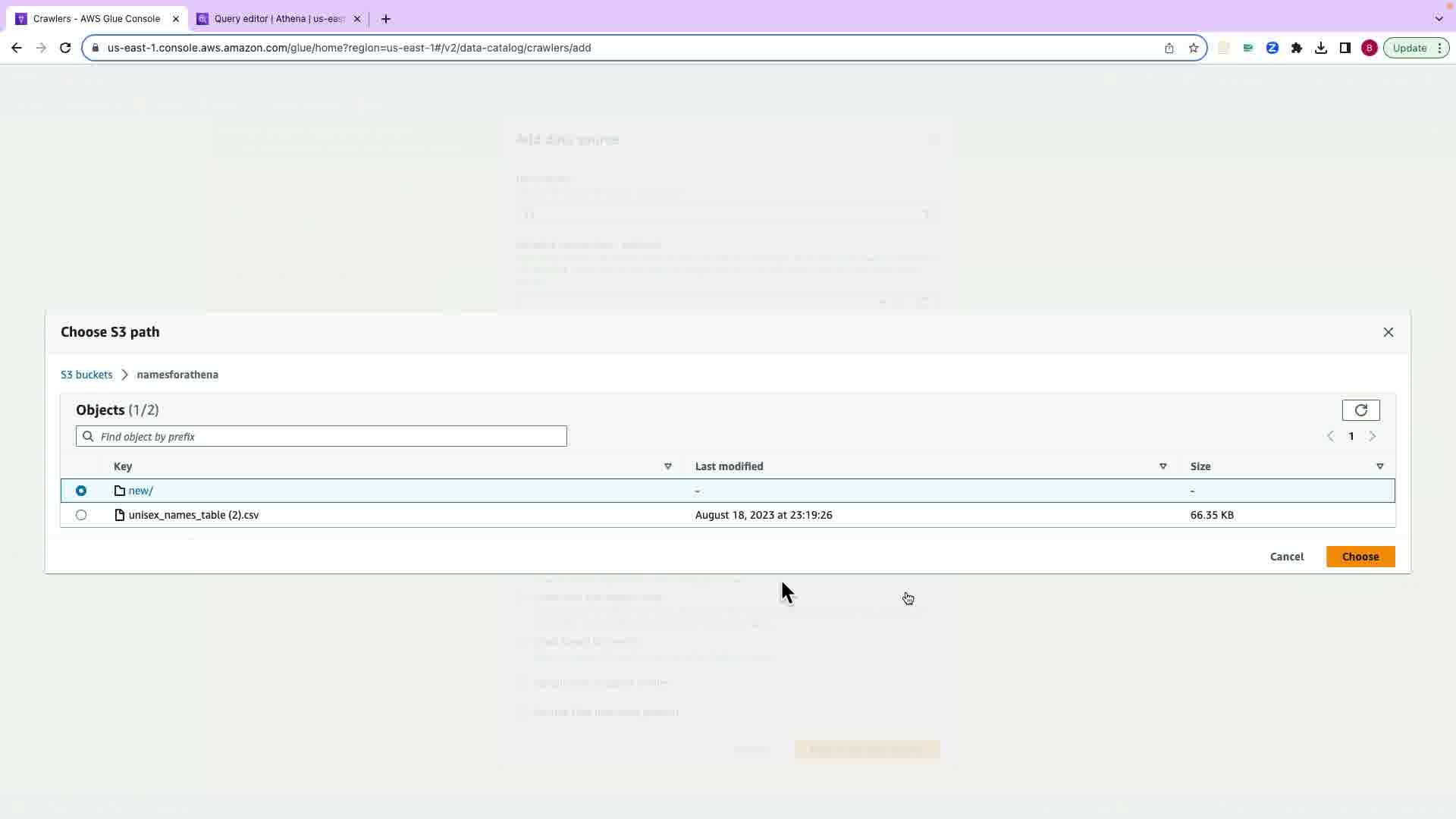Open the browser downloads icon
The height and width of the screenshot is (819, 1456).
[x=1320, y=48]
